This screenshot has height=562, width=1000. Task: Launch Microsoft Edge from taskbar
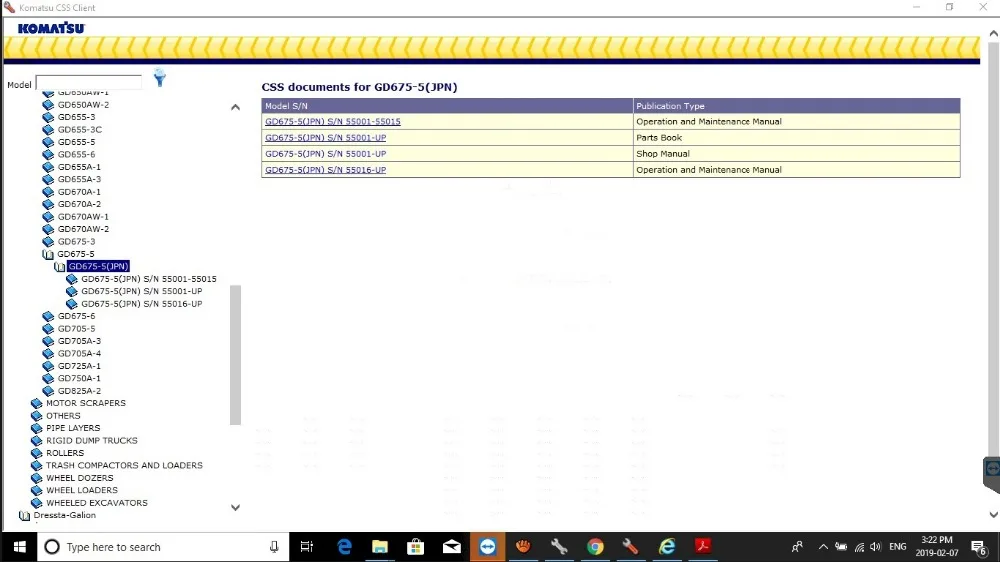pos(344,547)
